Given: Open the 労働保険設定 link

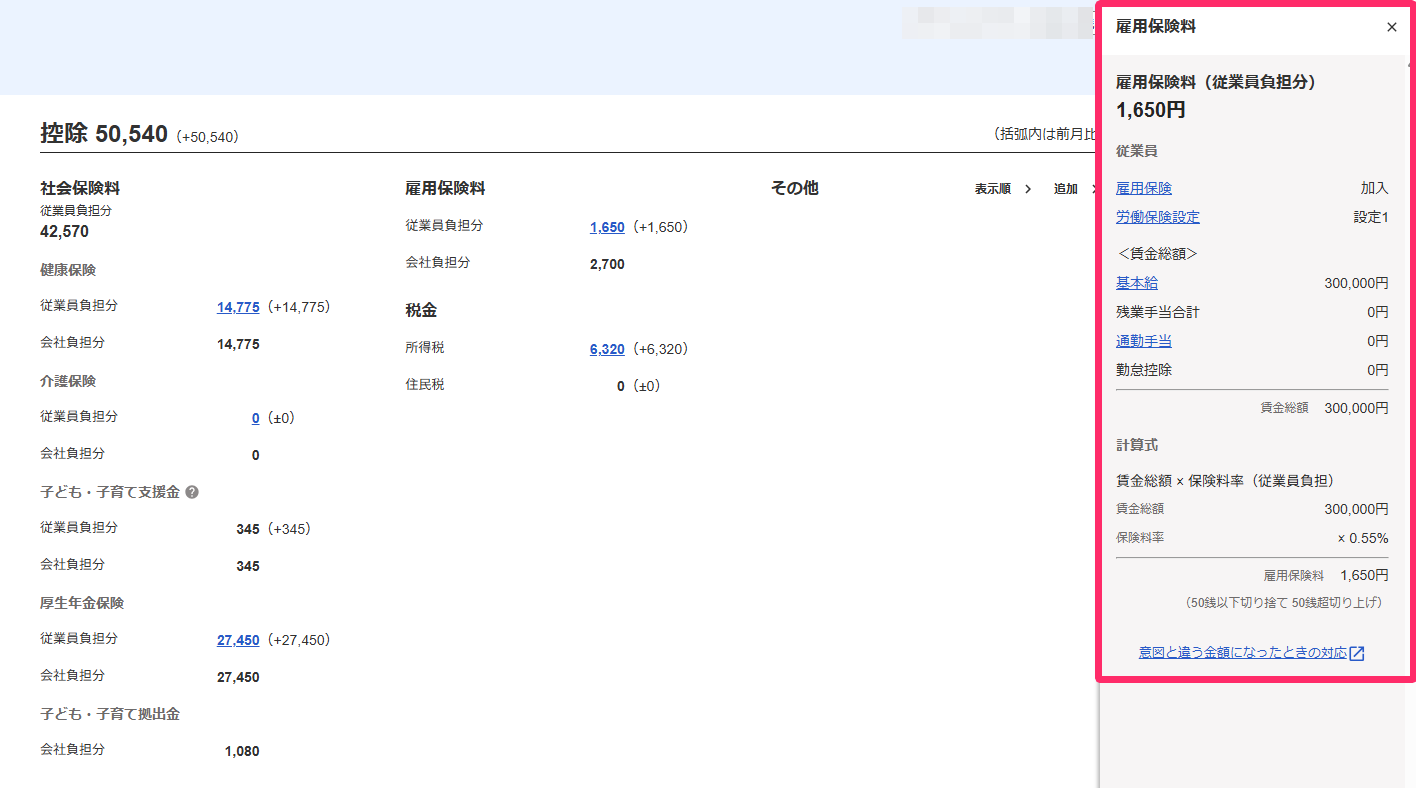Looking at the screenshot, I should tap(1158, 217).
